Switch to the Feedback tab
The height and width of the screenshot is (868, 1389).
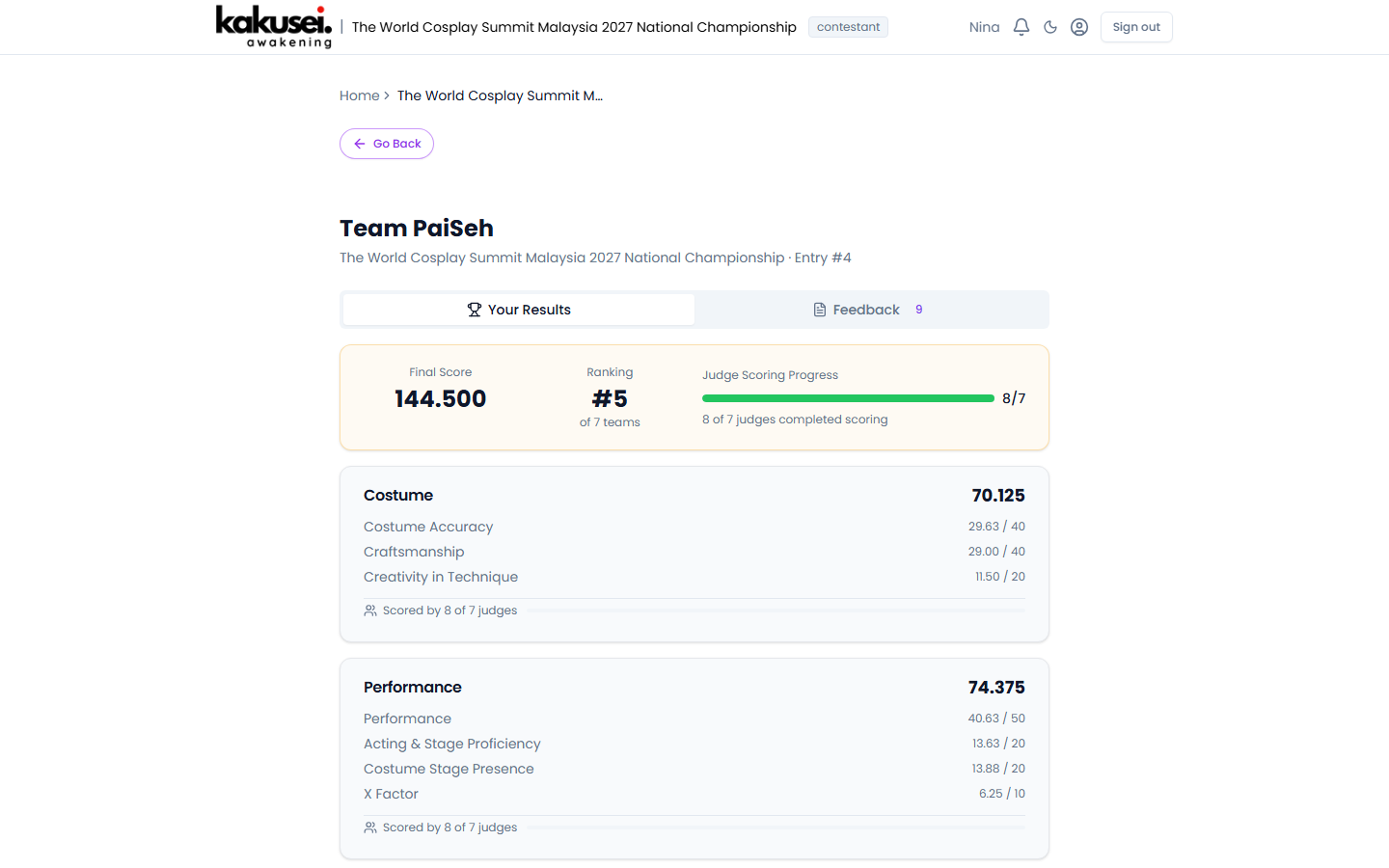click(x=865, y=309)
